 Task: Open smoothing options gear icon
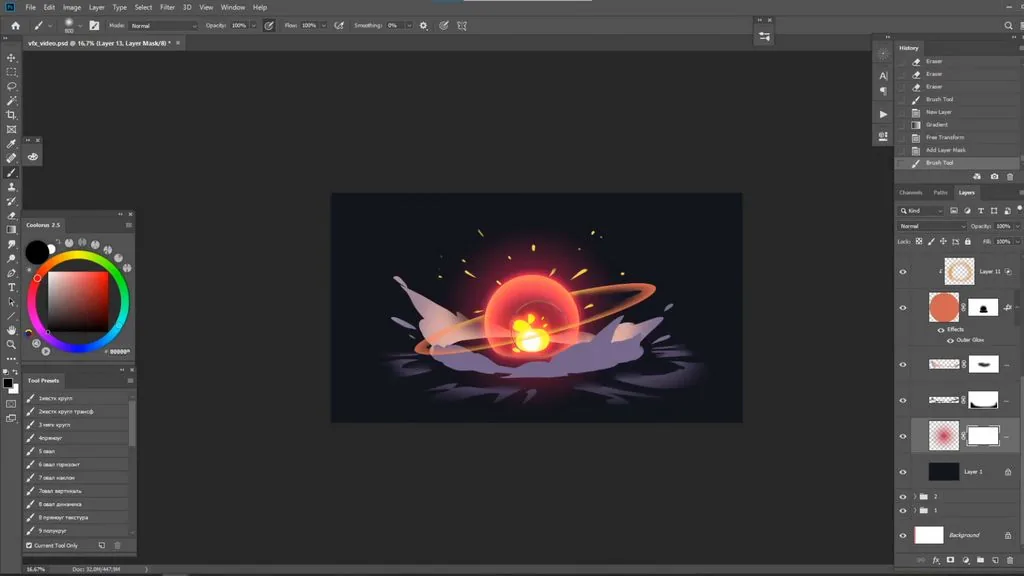[x=423, y=25]
